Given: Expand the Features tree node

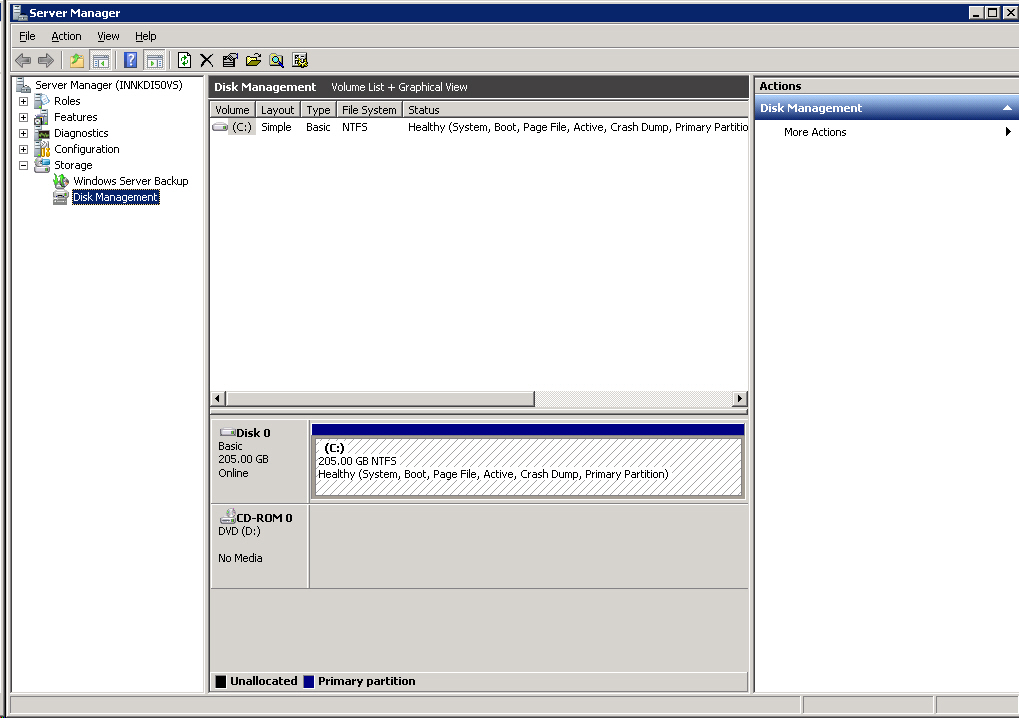Looking at the screenshot, I should point(23,118).
